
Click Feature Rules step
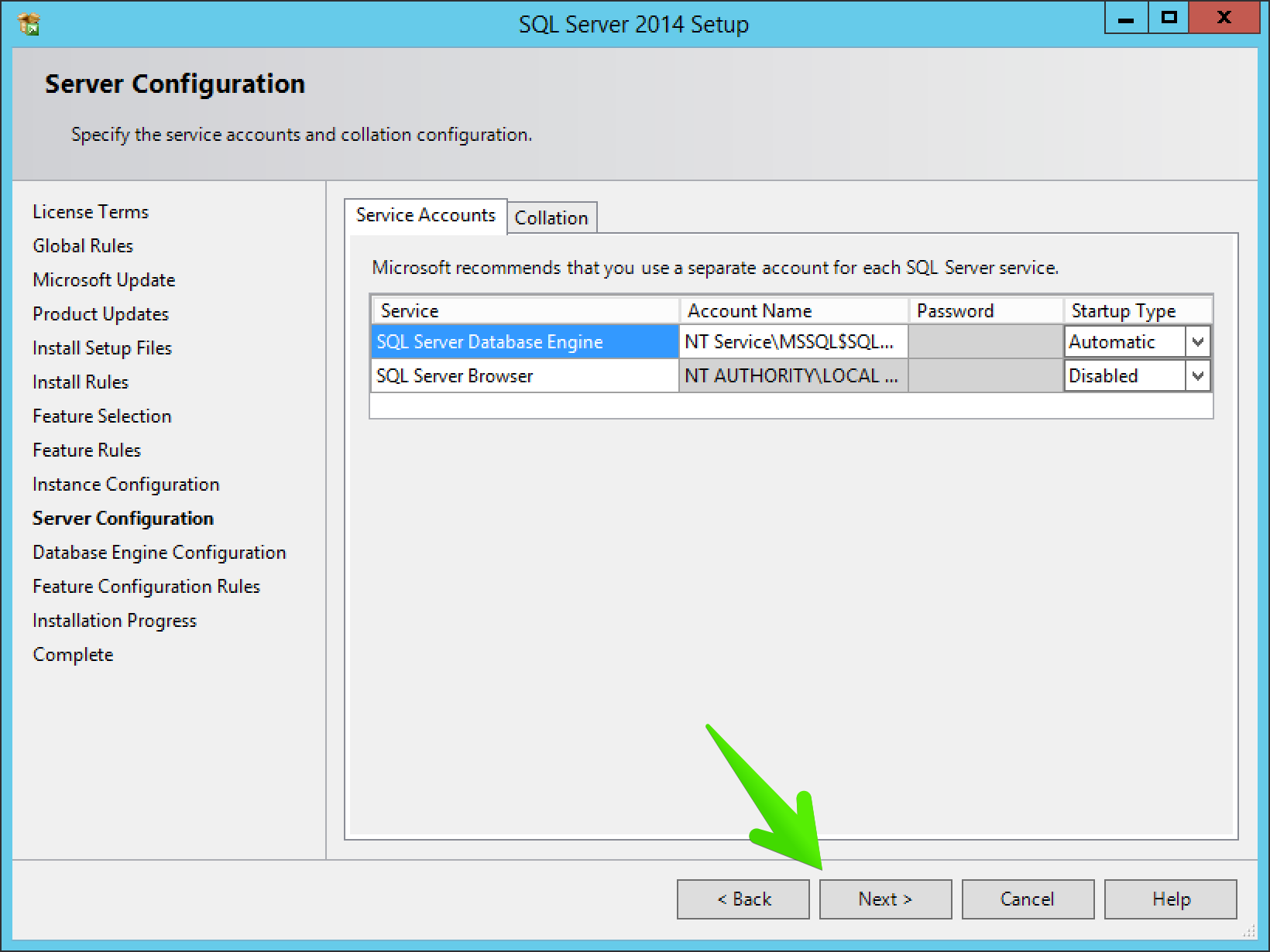point(87,450)
